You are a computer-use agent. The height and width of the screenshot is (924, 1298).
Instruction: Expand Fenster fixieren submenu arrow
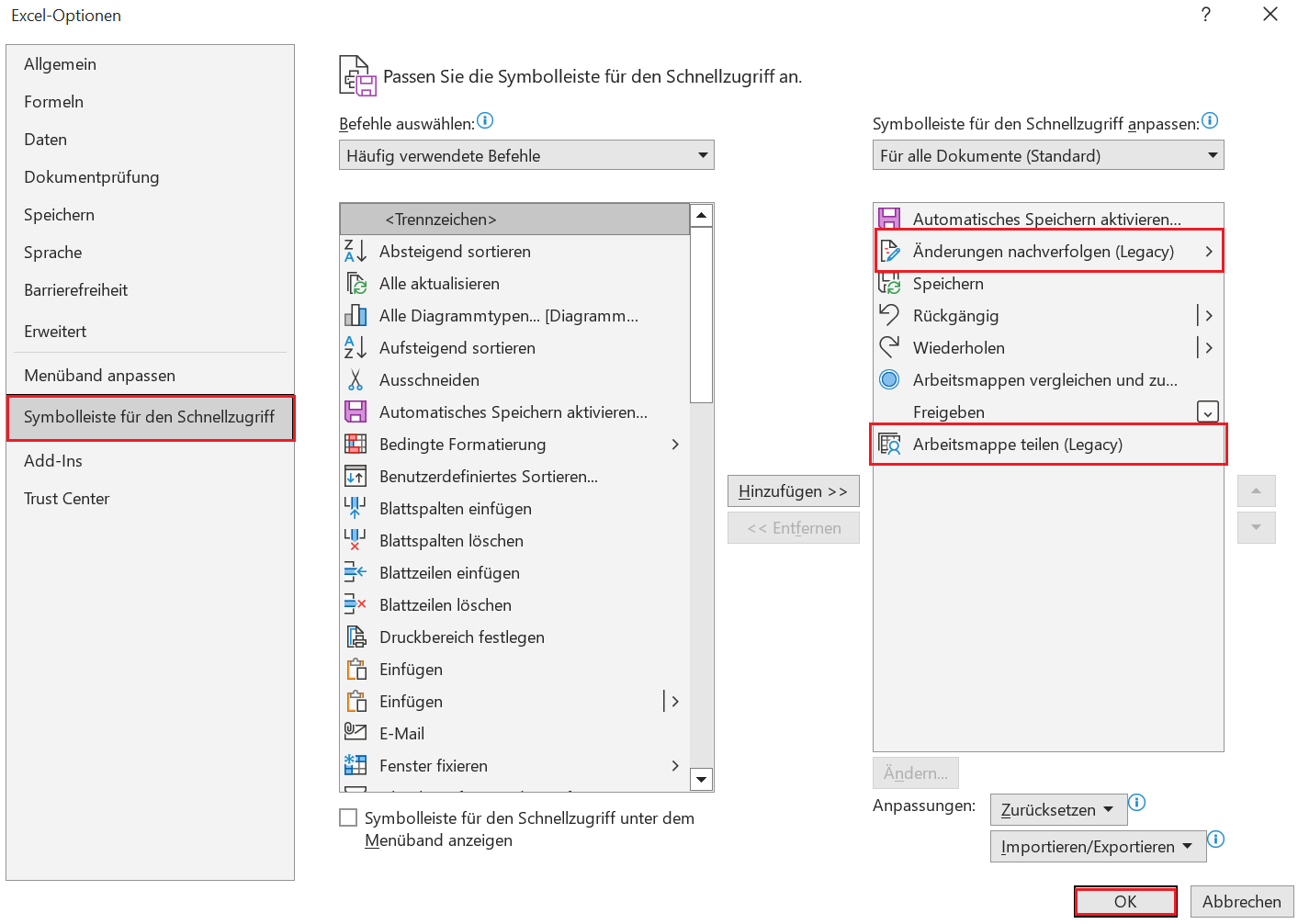coord(675,765)
